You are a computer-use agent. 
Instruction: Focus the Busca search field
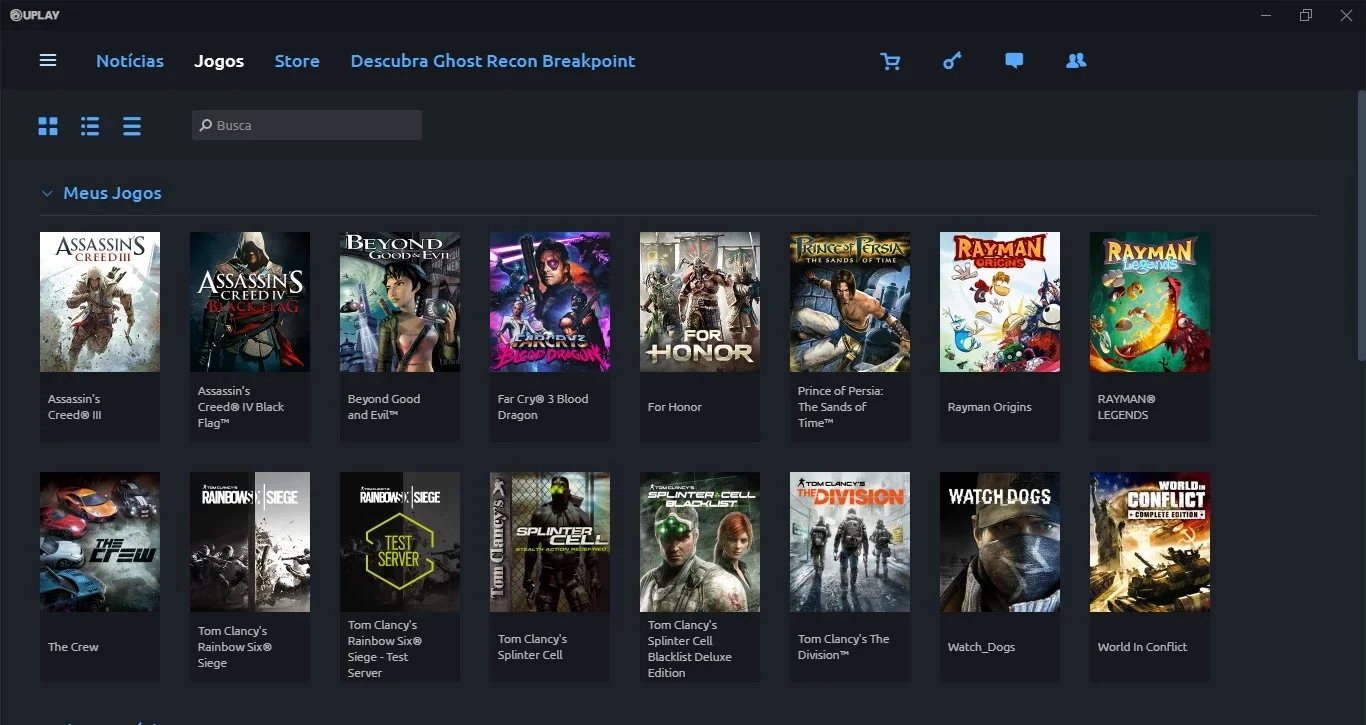307,125
